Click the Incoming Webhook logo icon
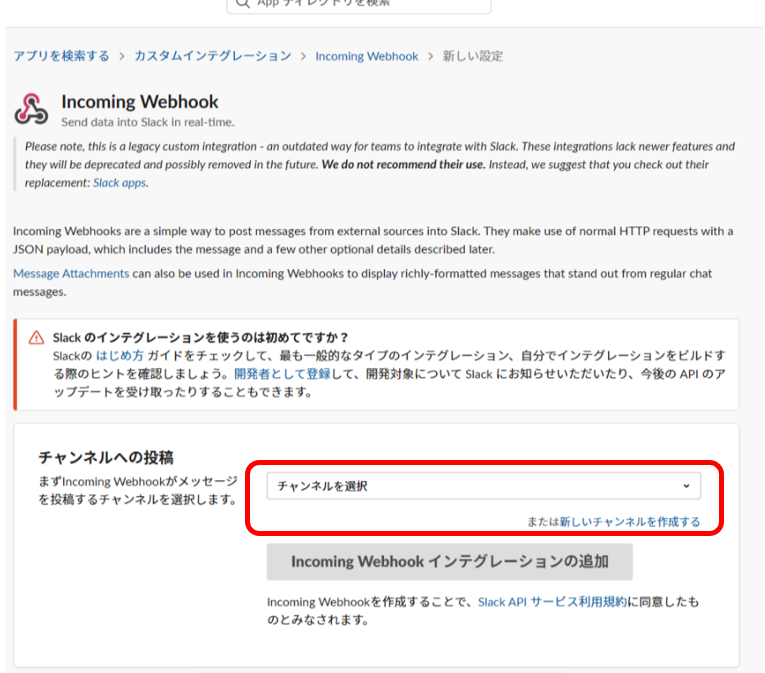This screenshot has width=765, height=673. click(x=31, y=109)
